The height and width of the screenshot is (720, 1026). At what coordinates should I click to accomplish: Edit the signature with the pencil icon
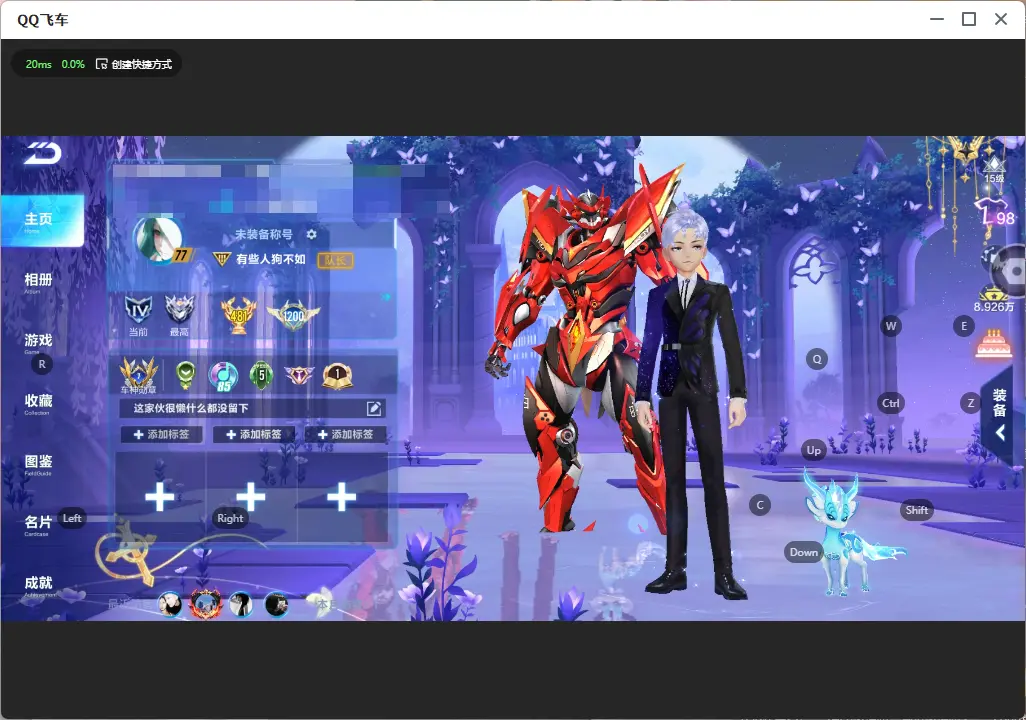pos(374,408)
